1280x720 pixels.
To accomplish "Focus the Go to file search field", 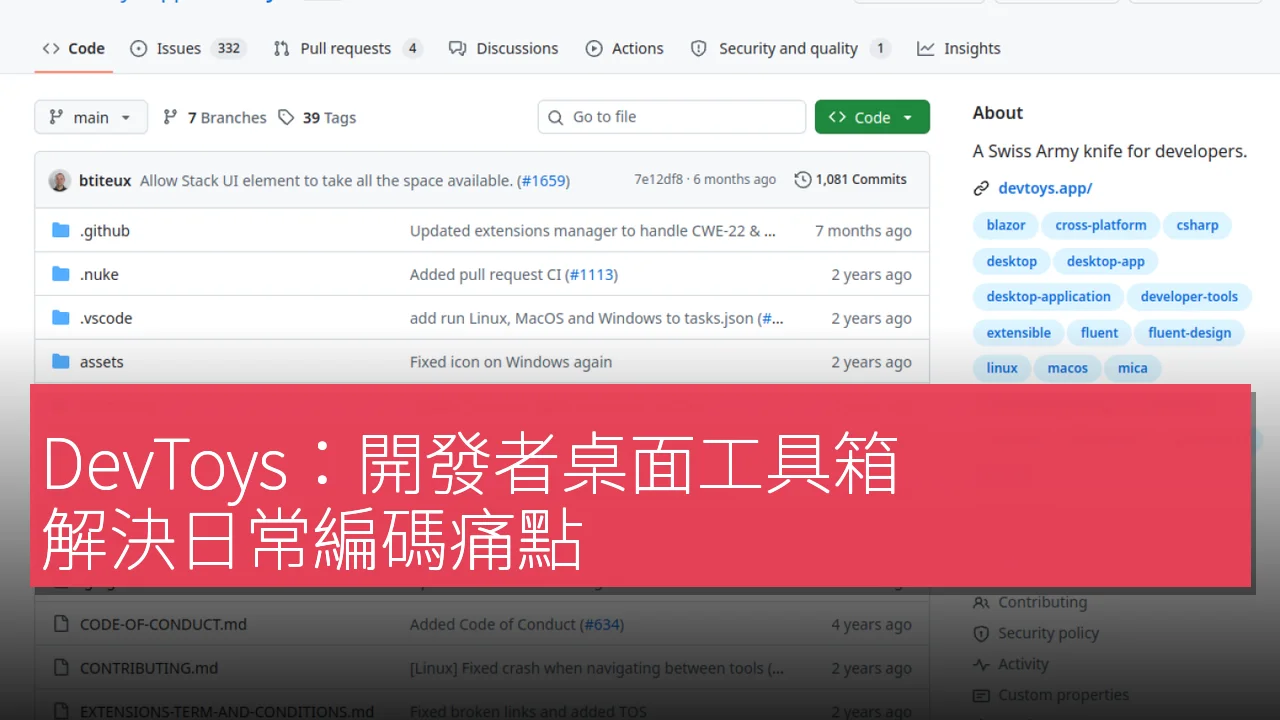I will [x=671, y=117].
